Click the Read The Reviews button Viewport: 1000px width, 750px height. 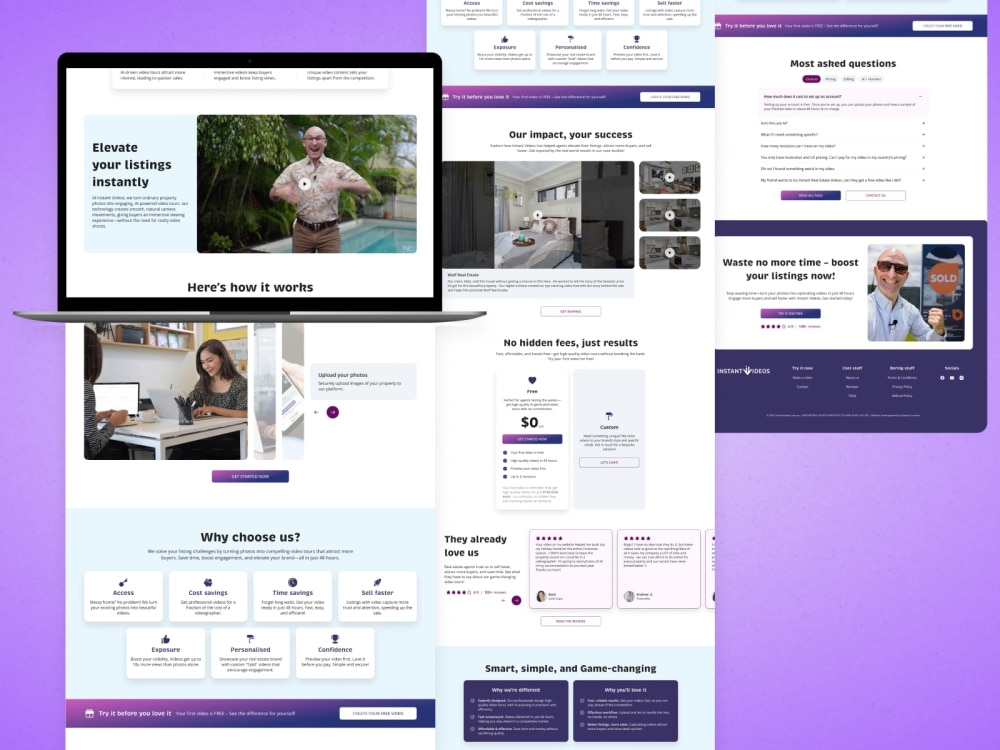pyautogui.click(x=570, y=621)
